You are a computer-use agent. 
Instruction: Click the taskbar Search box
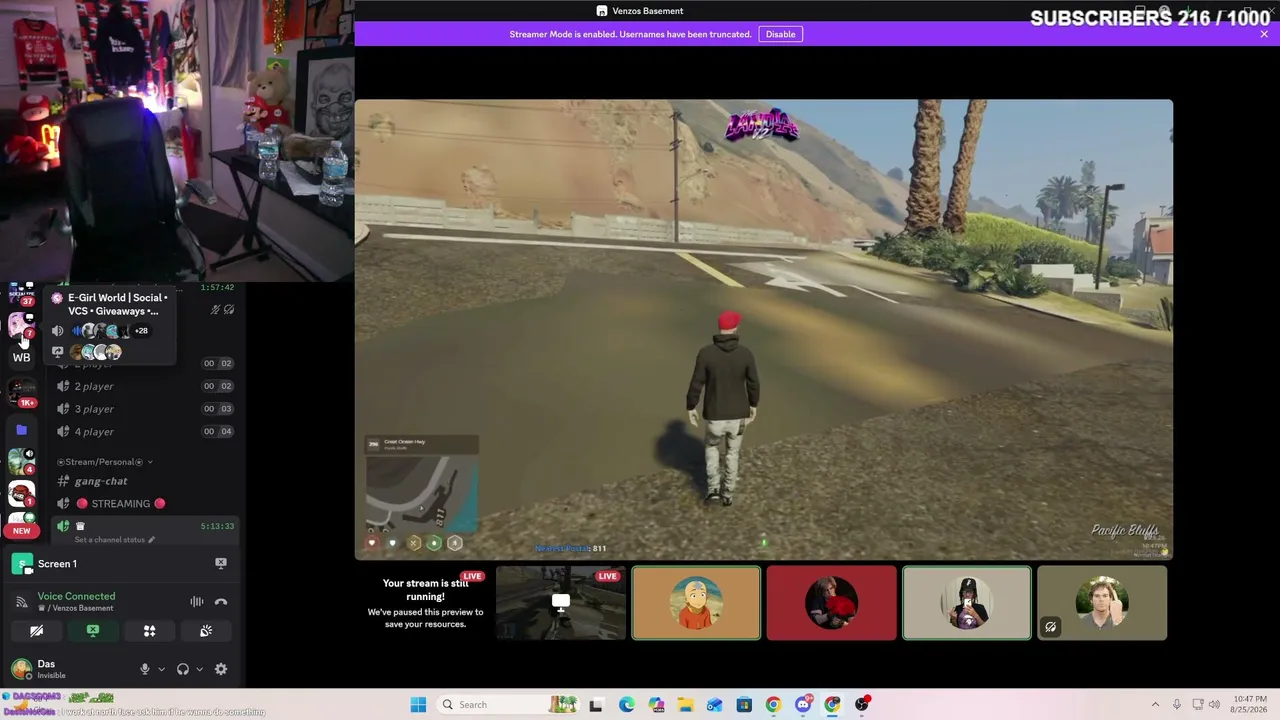click(508, 705)
